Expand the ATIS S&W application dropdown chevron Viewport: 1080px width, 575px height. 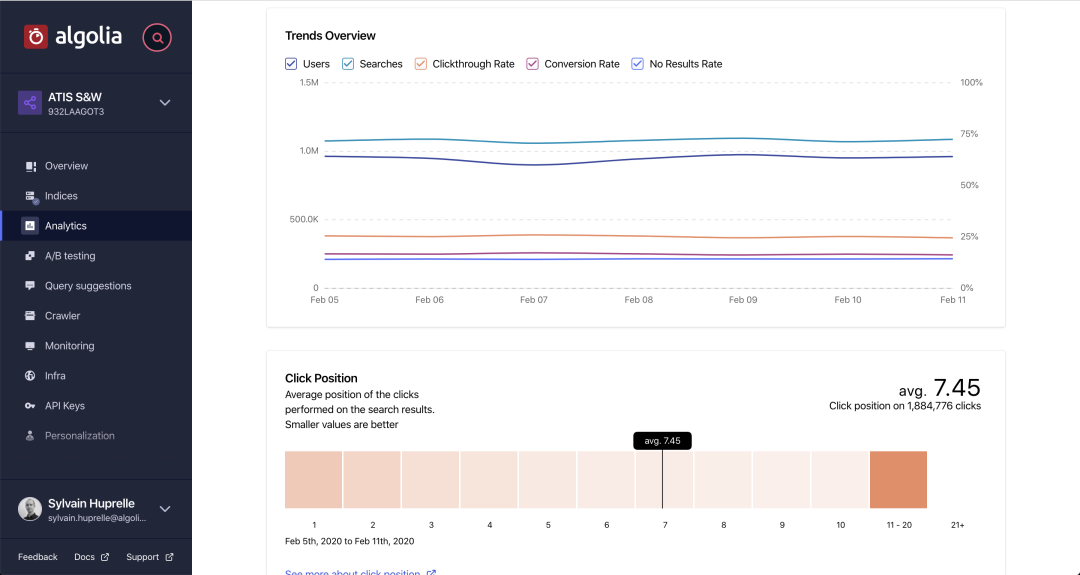(x=165, y=103)
